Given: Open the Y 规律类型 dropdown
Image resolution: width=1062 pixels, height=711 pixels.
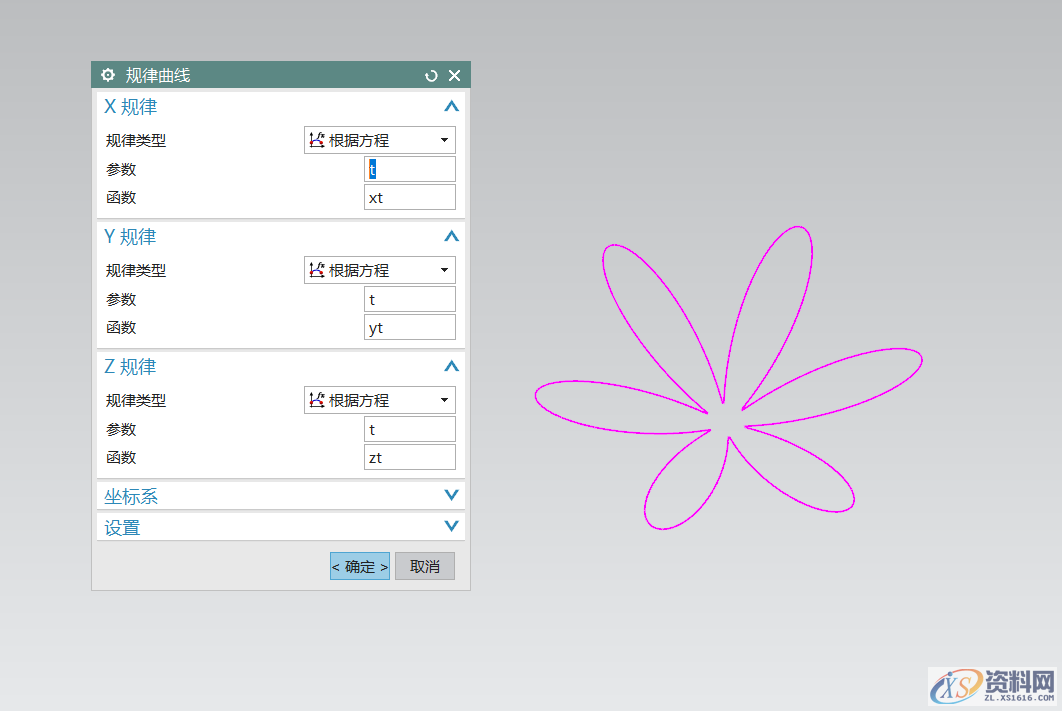Looking at the screenshot, I should (380, 270).
